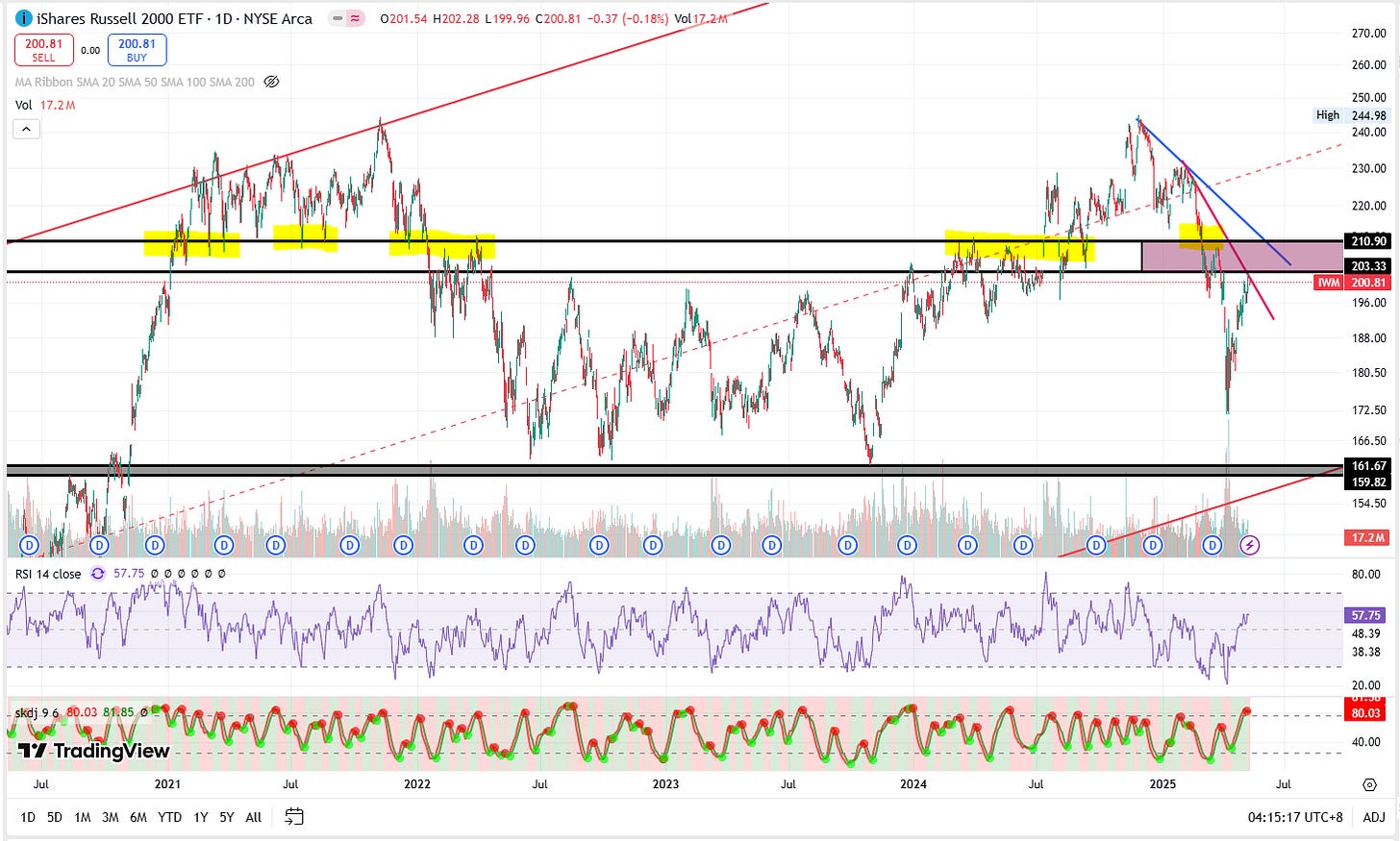Toggle ADJ dividend-adjusted data
The width and height of the screenshot is (1400, 841).
1374,817
